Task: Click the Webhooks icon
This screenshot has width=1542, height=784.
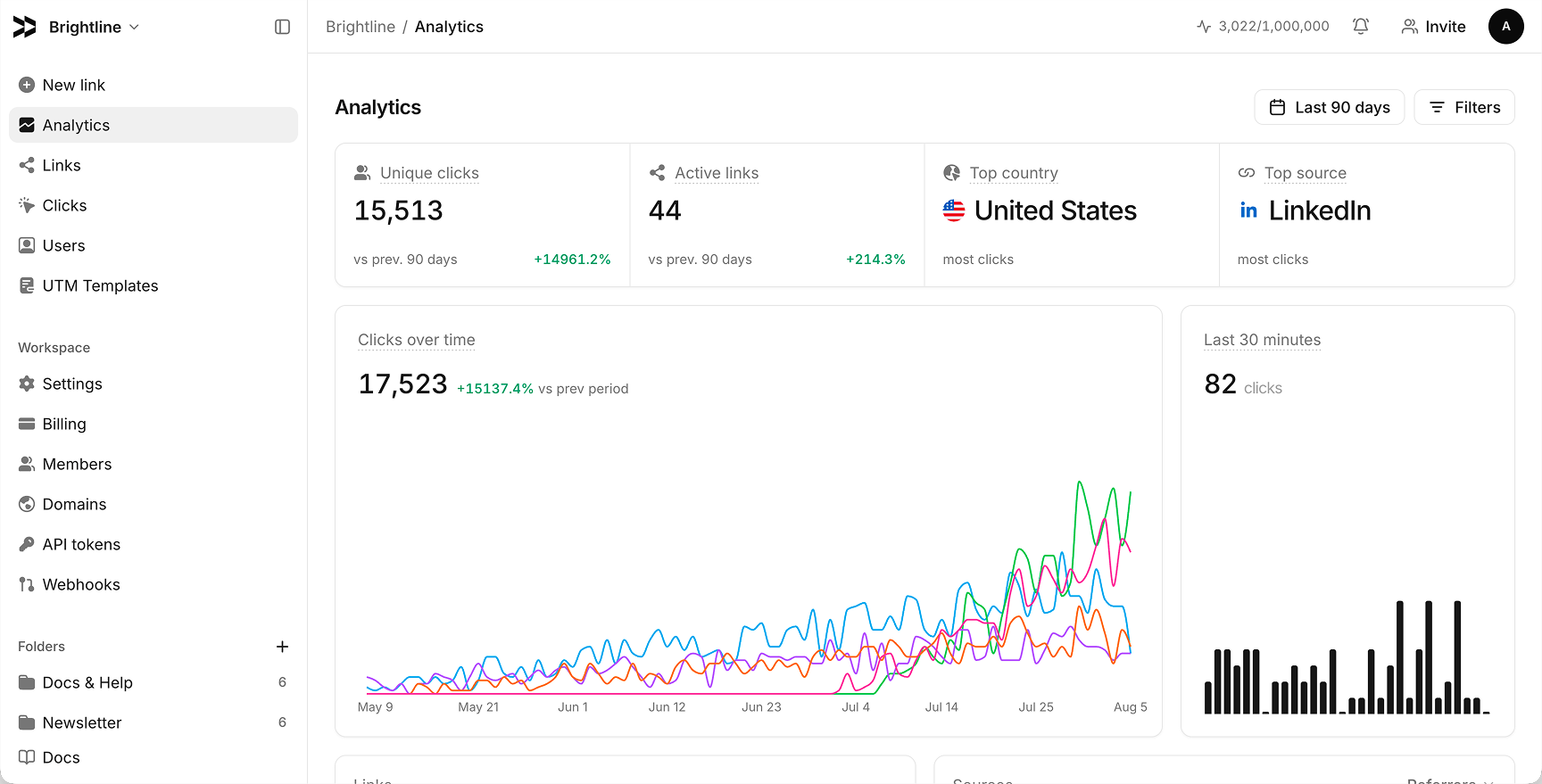Action: (27, 584)
